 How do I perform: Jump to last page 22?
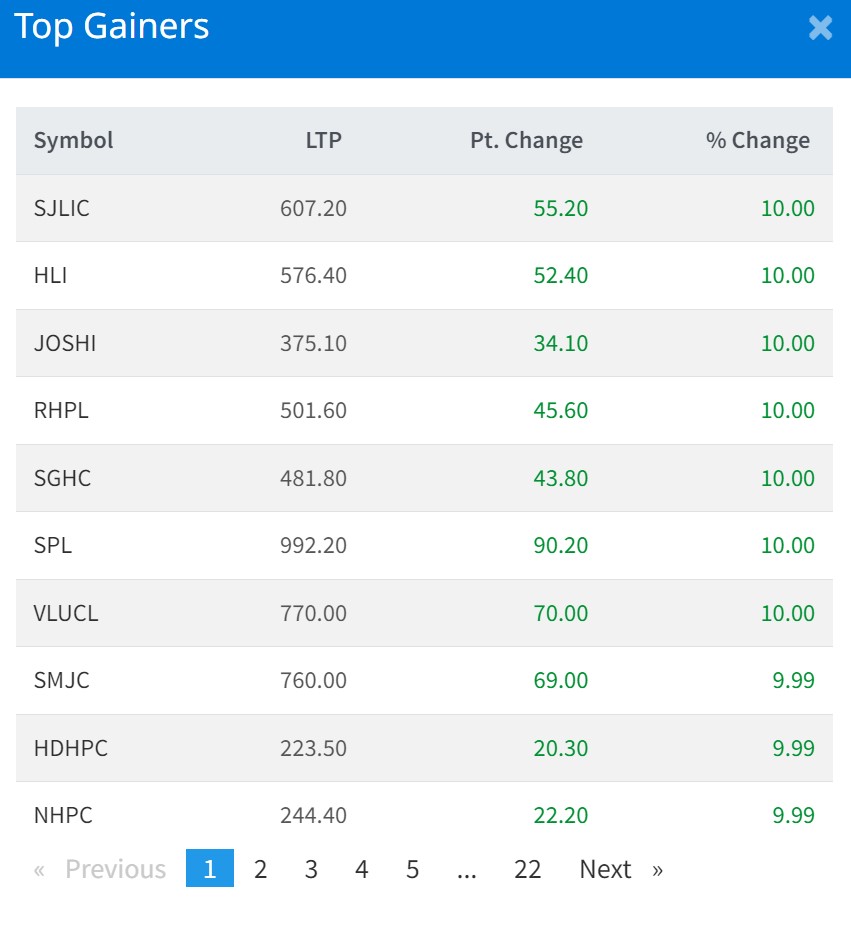coord(527,869)
